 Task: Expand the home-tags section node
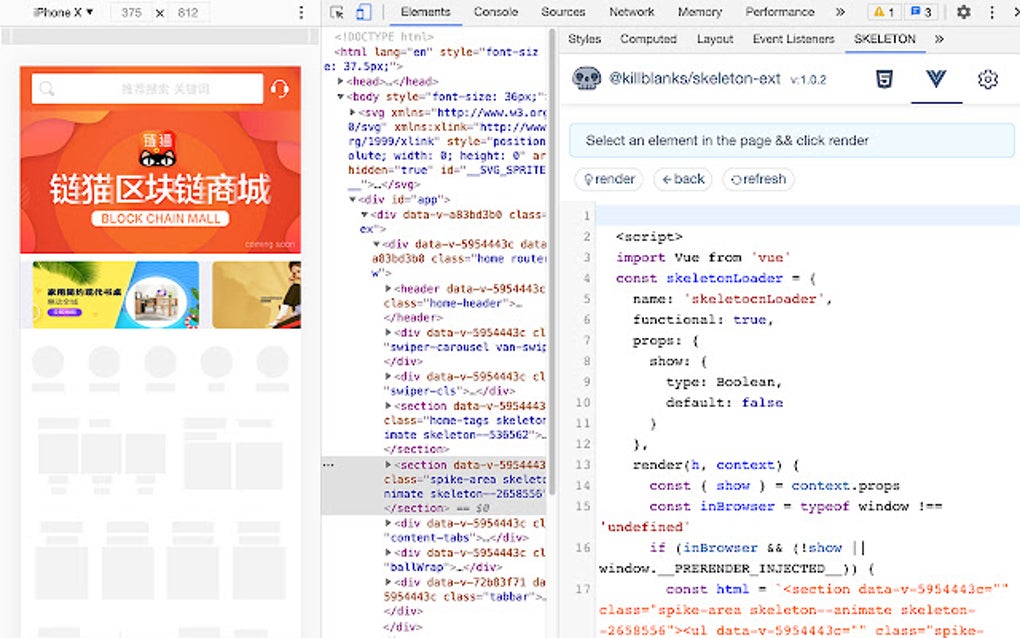click(388, 406)
